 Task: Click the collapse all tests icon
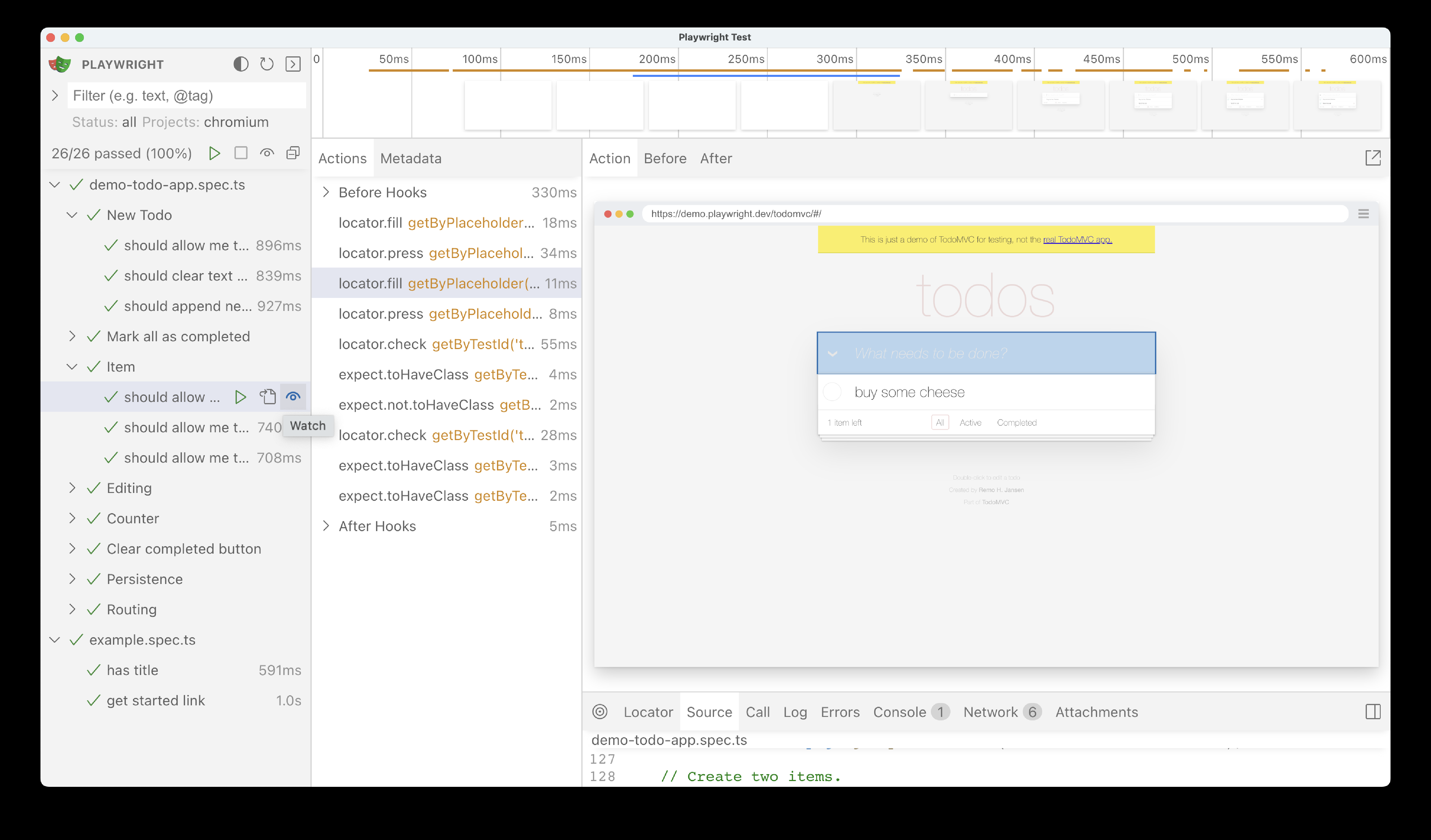point(293,153)
